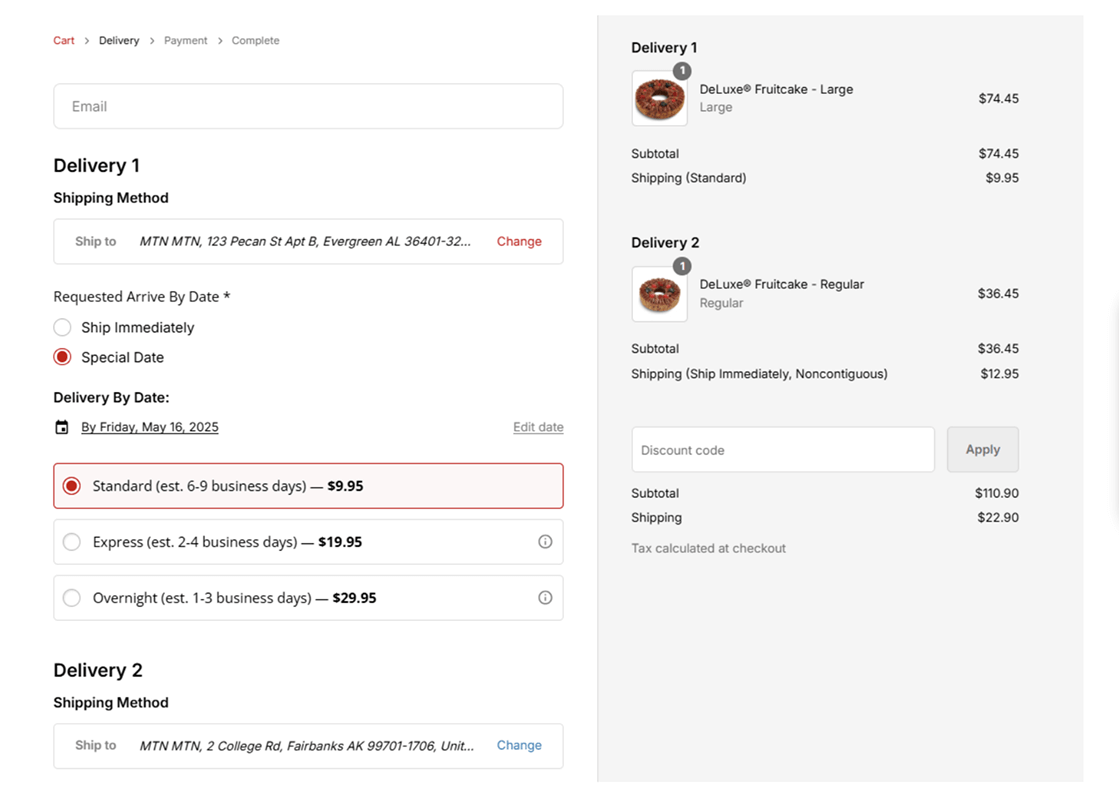1119x808 pixels.
Task: Click Tax calculated at checkout note
Action: pyautogui.click(x=708, y=548)
